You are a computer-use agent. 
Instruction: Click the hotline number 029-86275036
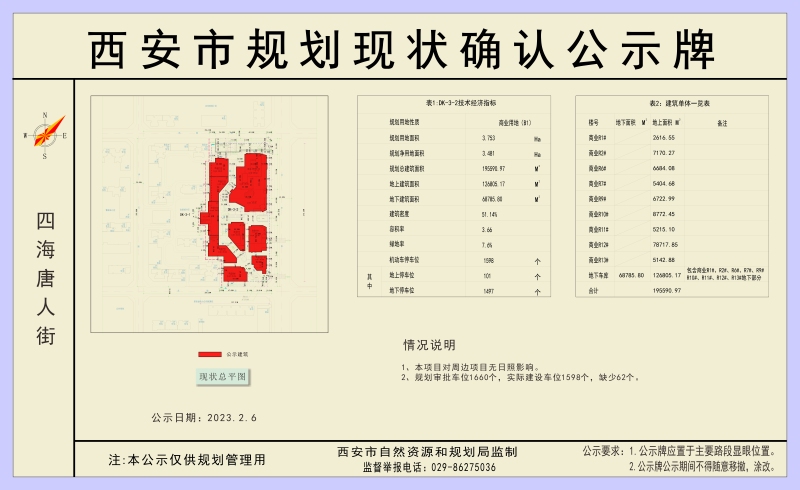[x=455, y=467]
